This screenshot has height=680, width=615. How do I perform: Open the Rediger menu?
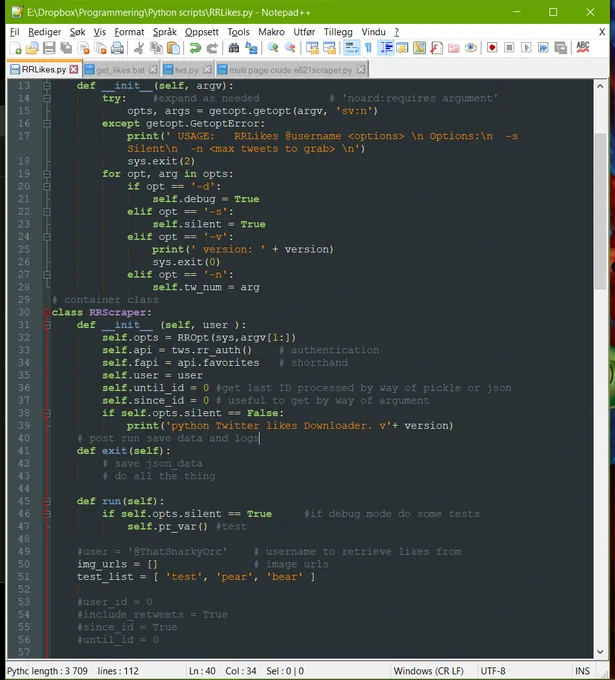(45, 32)
